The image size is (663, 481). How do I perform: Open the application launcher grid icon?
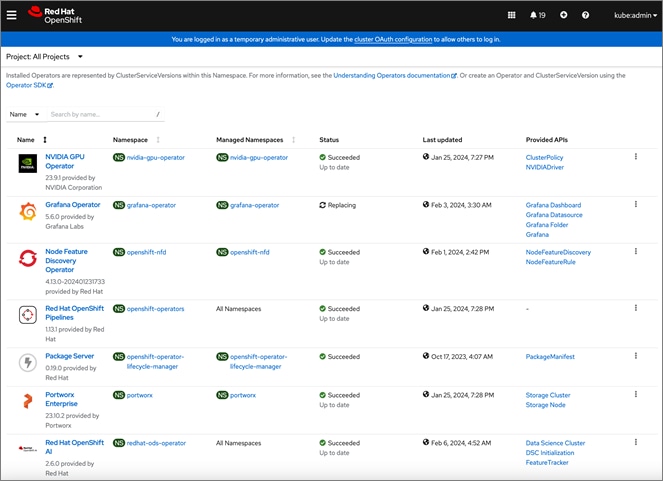click(x=511, y=15)
